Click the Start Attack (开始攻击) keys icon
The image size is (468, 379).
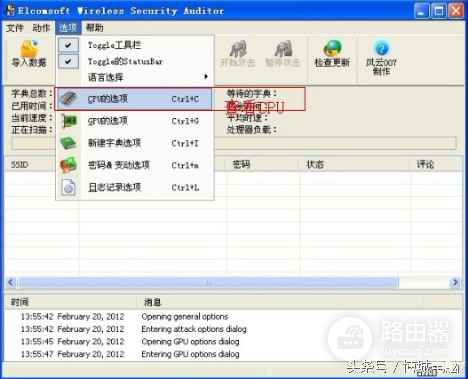(238, 49)
